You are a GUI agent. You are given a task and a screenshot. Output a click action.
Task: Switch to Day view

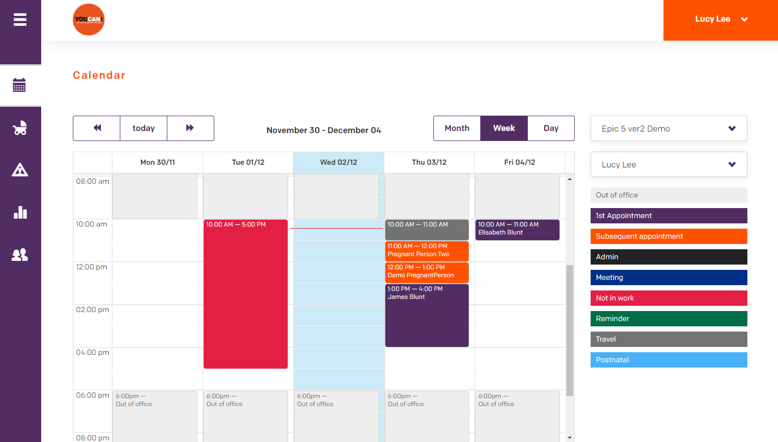click(551, 128)
